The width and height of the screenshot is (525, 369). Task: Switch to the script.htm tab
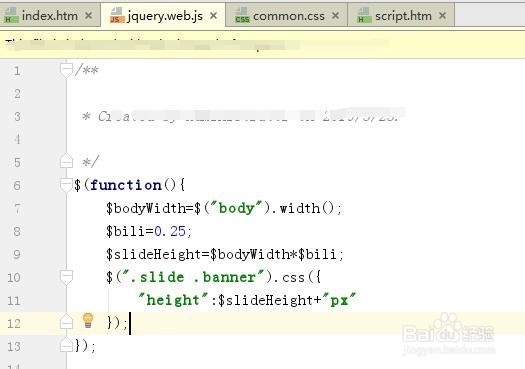[x=401, y=15]
